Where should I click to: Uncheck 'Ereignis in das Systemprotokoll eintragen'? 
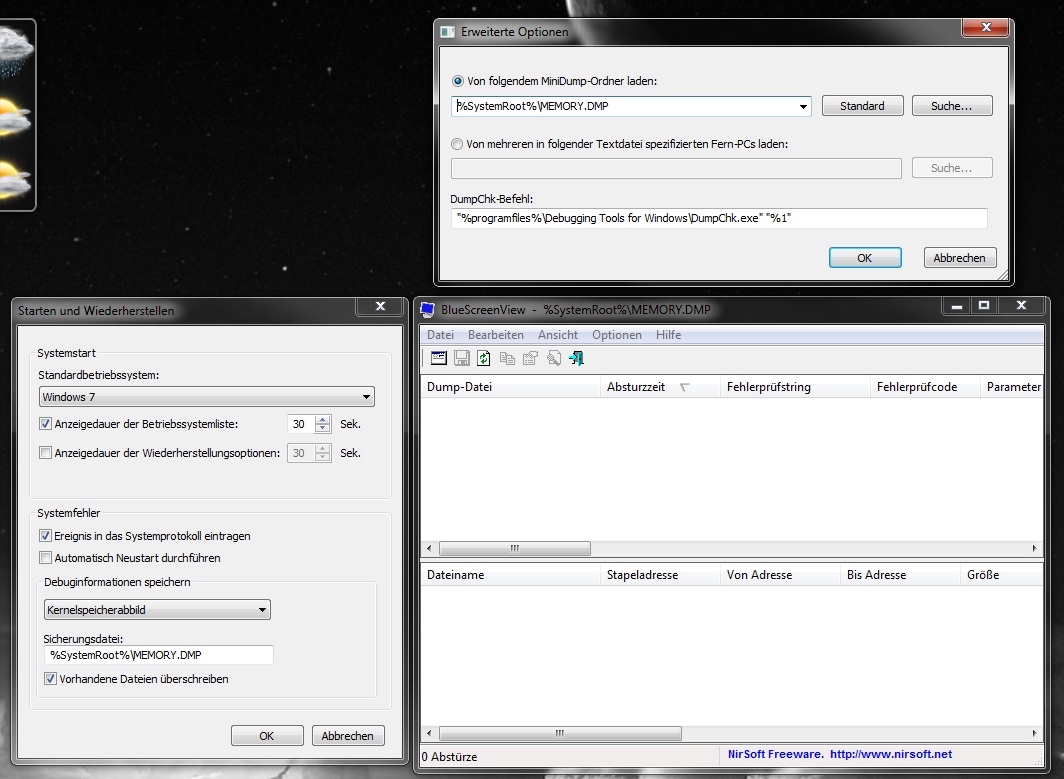point(45,536)
